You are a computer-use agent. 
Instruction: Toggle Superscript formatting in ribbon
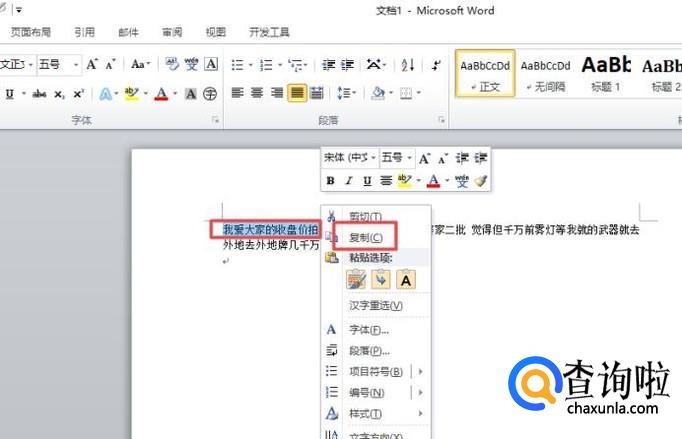point(78,94)
